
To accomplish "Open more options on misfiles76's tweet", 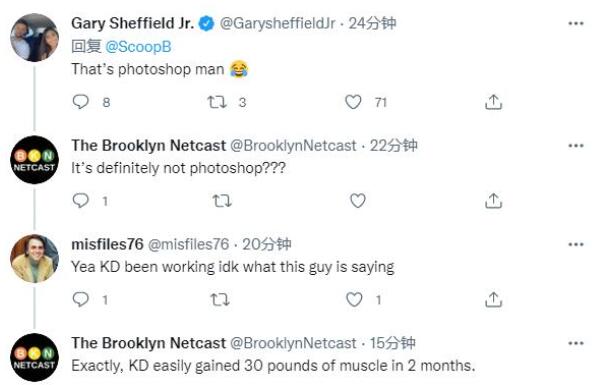I will (x=576, y=244).
